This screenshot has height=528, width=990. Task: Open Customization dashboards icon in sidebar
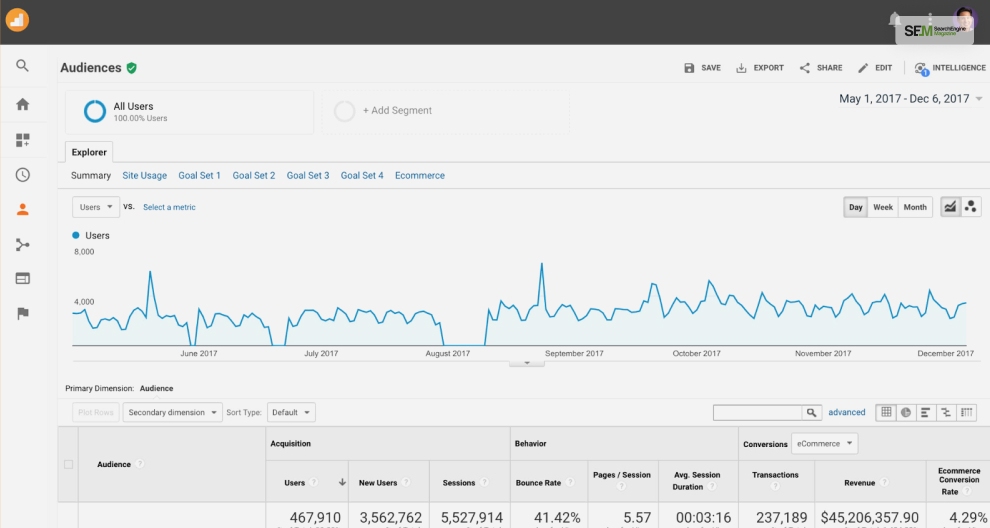(x=23, y=140)
